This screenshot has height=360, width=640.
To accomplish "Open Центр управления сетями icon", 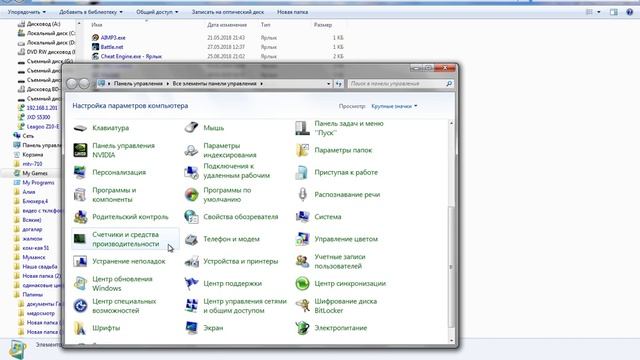I will pos(191,306).
